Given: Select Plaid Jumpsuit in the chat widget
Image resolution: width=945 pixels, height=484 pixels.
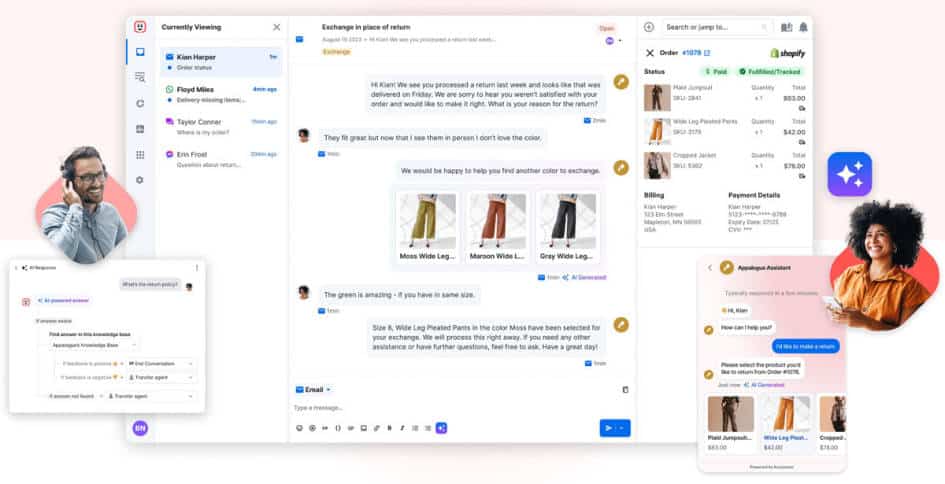Looking at the screenshot, I should click(x=730, y=424).
